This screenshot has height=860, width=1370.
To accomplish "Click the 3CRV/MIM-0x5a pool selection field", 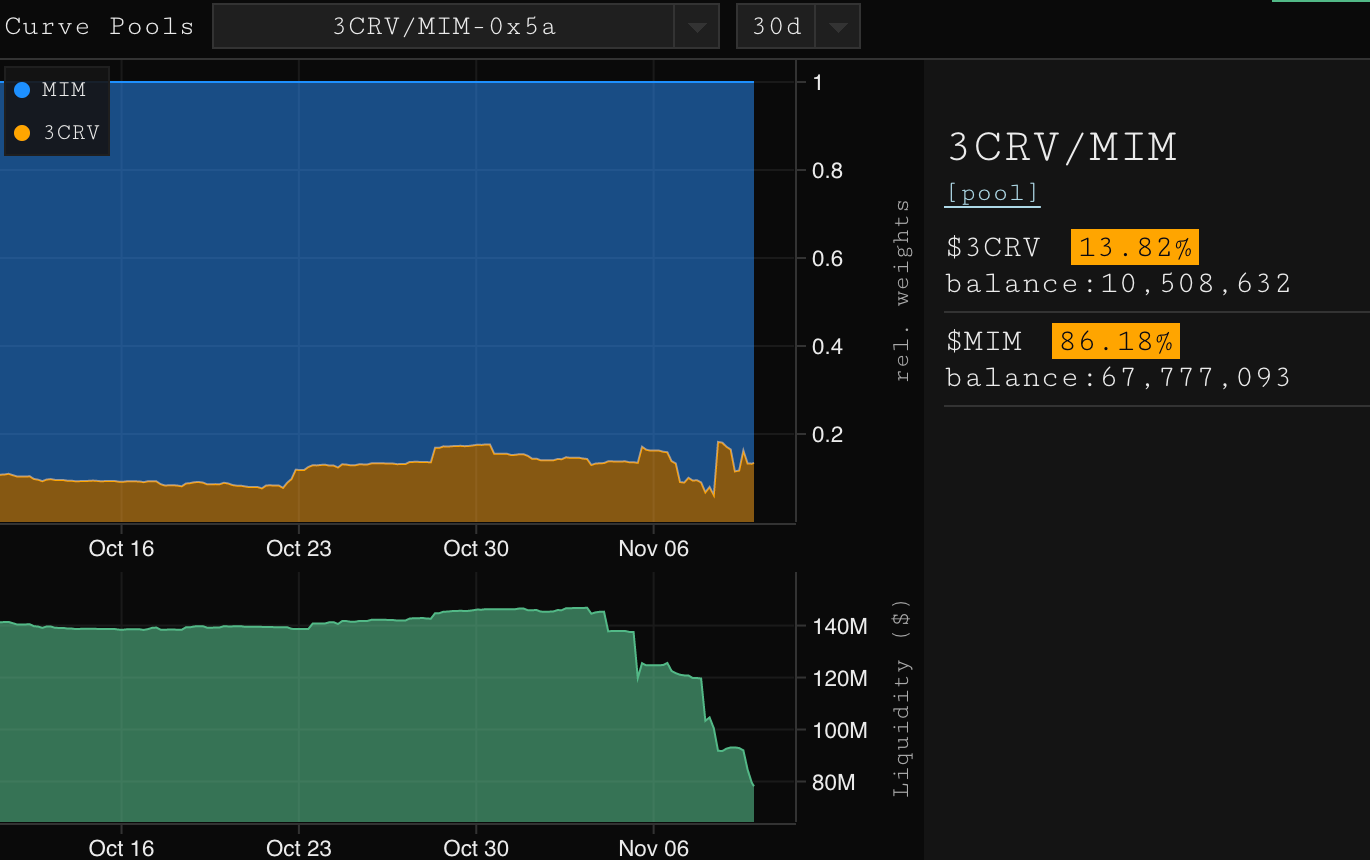I will tap(444, 27).
